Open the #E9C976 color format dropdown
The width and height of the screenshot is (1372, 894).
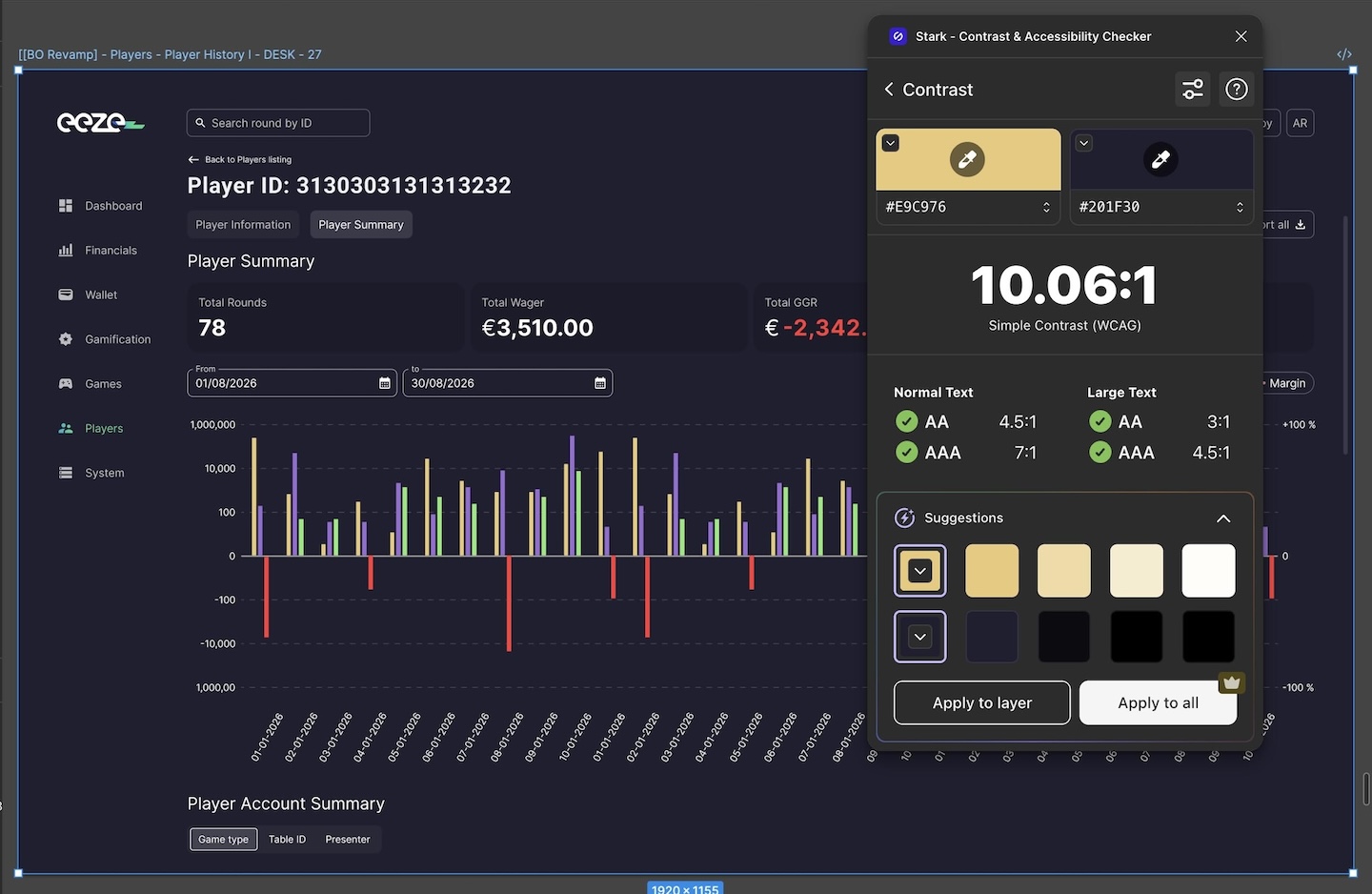click(1046, 207)
